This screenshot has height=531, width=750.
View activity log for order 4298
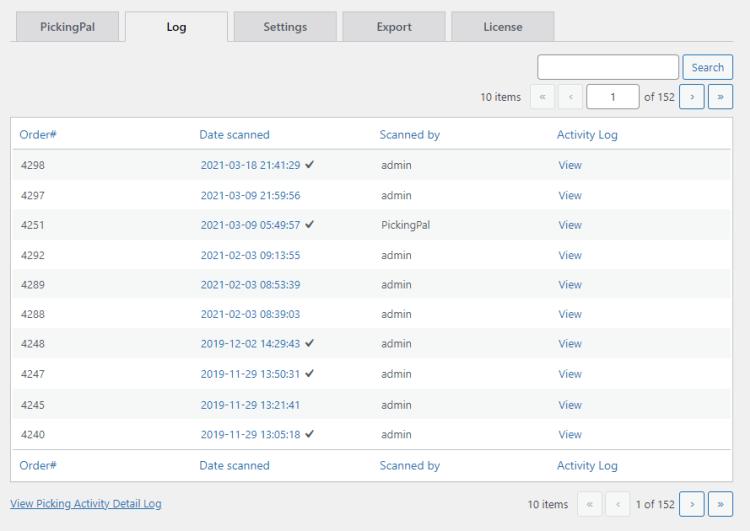569,165
